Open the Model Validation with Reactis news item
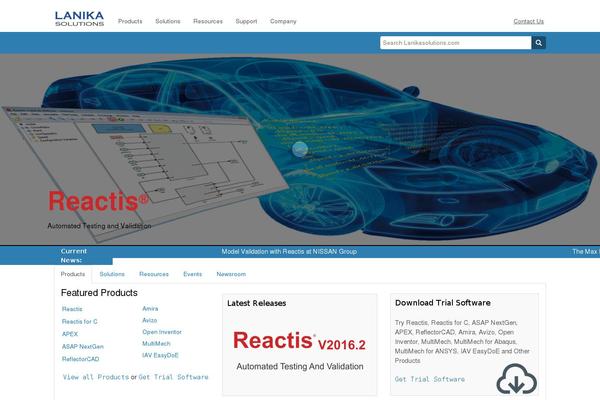The height and width of the screenshot is (400, 600). pos(289,251)
